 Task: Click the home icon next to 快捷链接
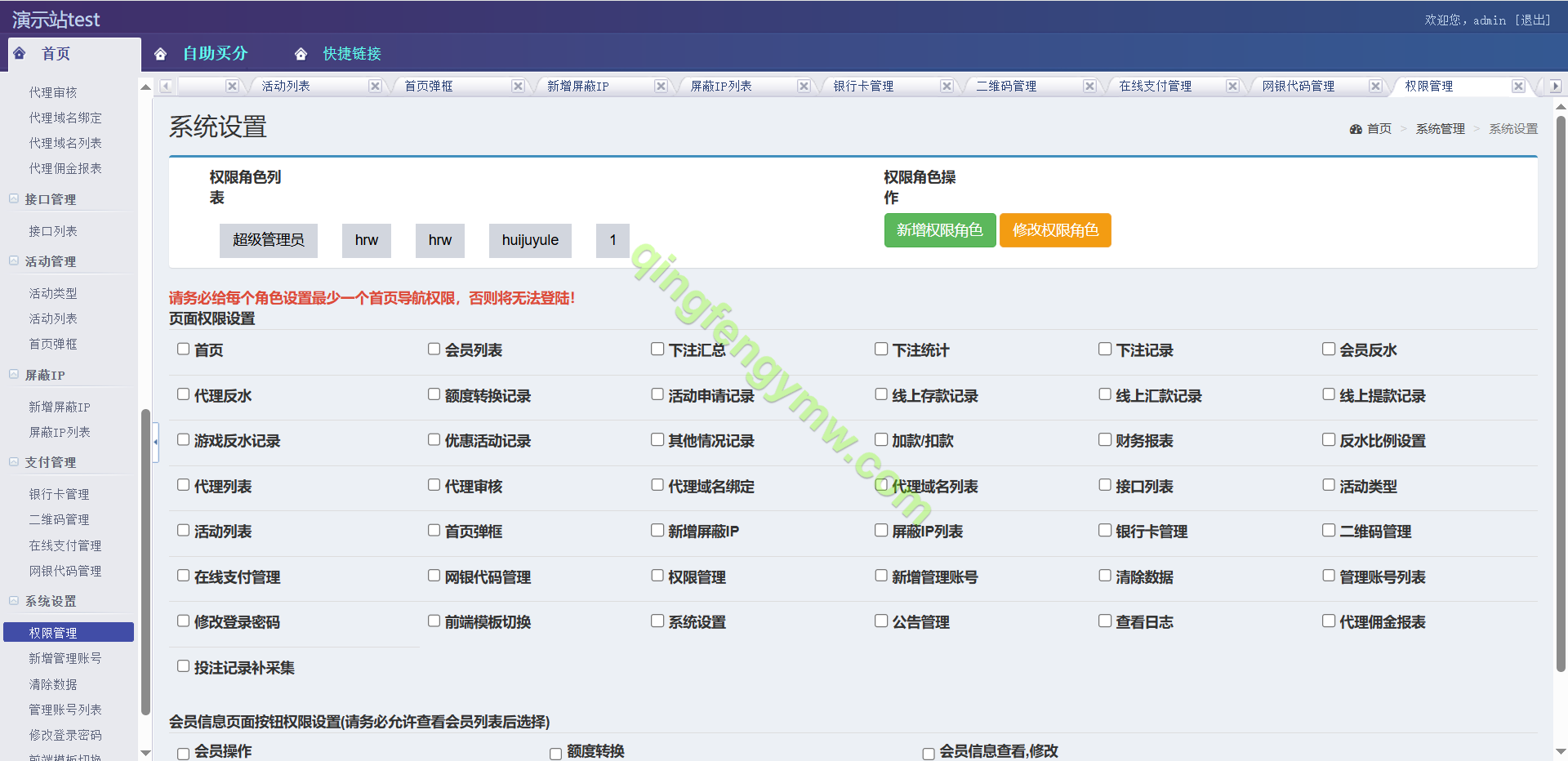301,54
